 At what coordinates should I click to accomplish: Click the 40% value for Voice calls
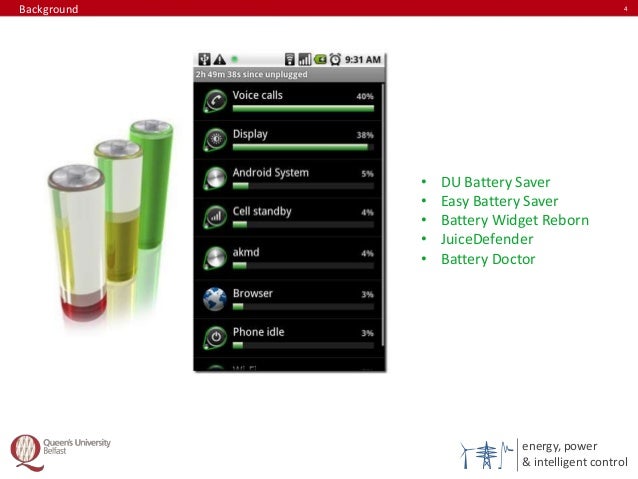click(365, 96)
